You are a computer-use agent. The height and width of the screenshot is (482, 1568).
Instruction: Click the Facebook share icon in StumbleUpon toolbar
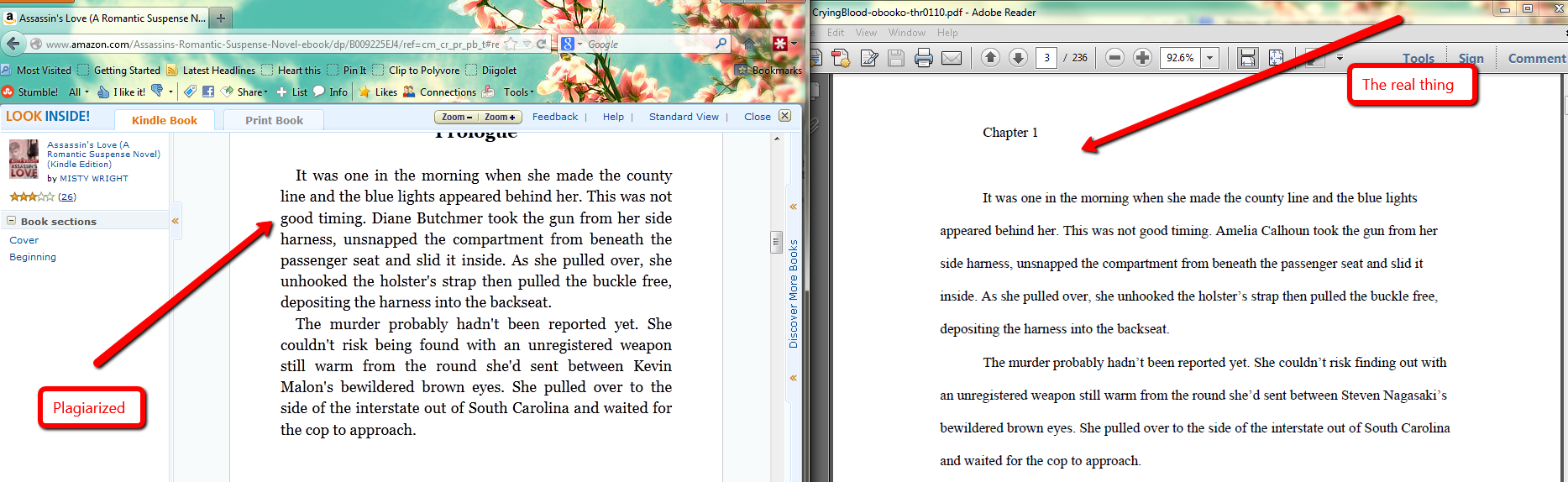(208, 92)
